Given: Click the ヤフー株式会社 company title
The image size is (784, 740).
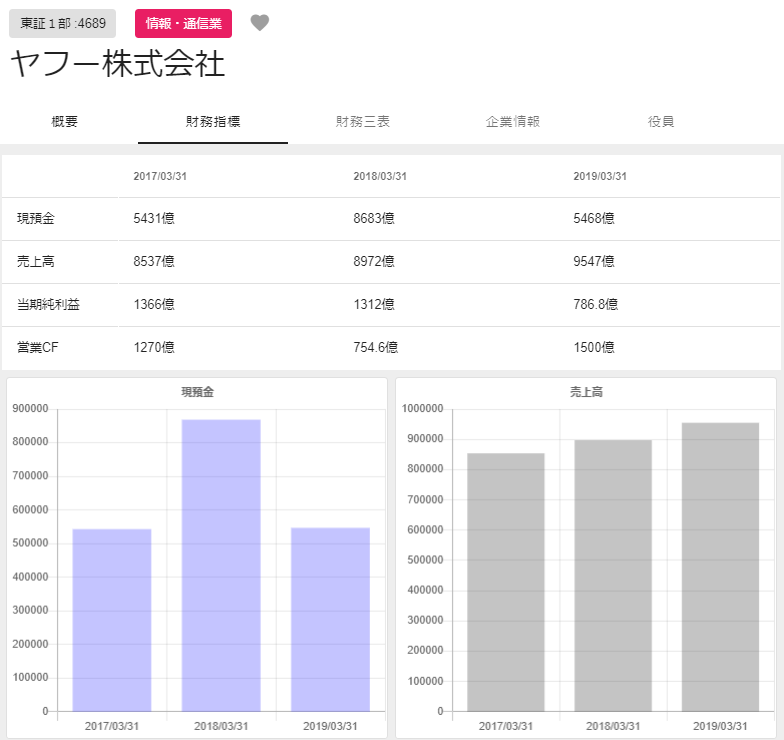Looking at the screenshot, I should (118, 64).
